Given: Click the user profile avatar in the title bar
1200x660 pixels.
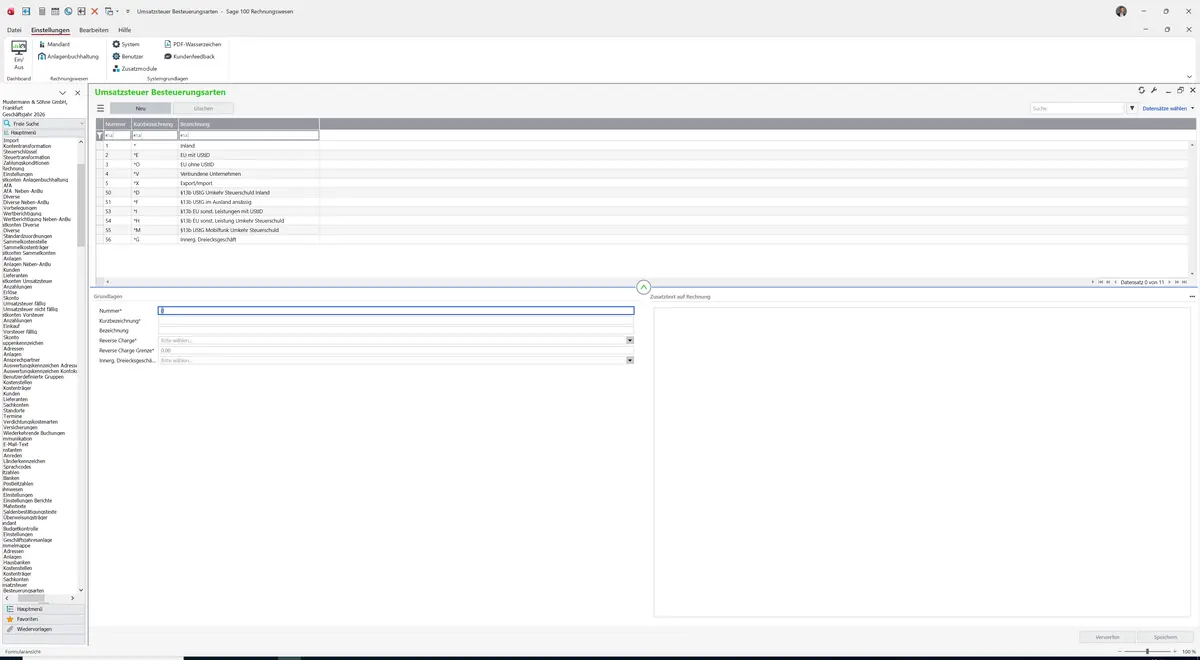Looking at the screenshot, I should click(1121, 11).
